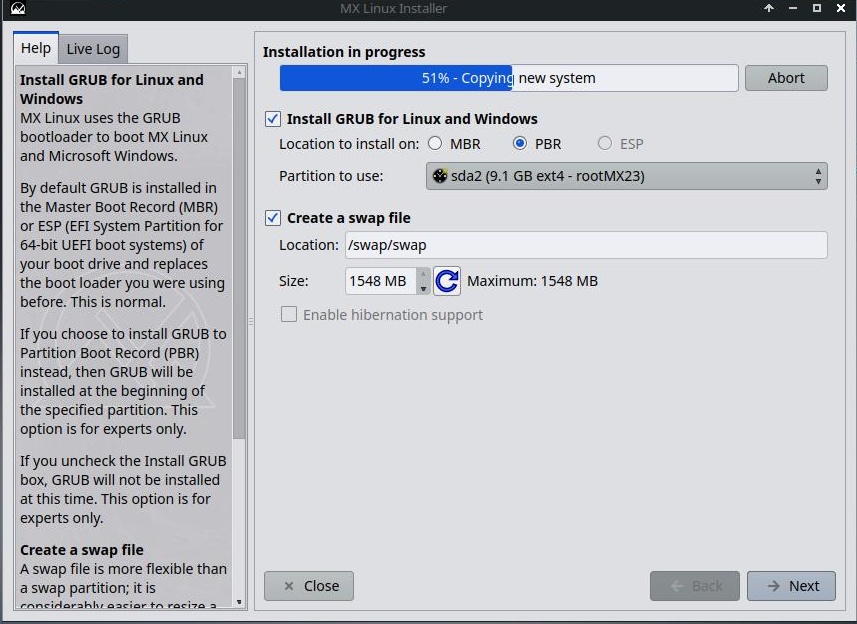Enable hibernation support checkbox

289,314
